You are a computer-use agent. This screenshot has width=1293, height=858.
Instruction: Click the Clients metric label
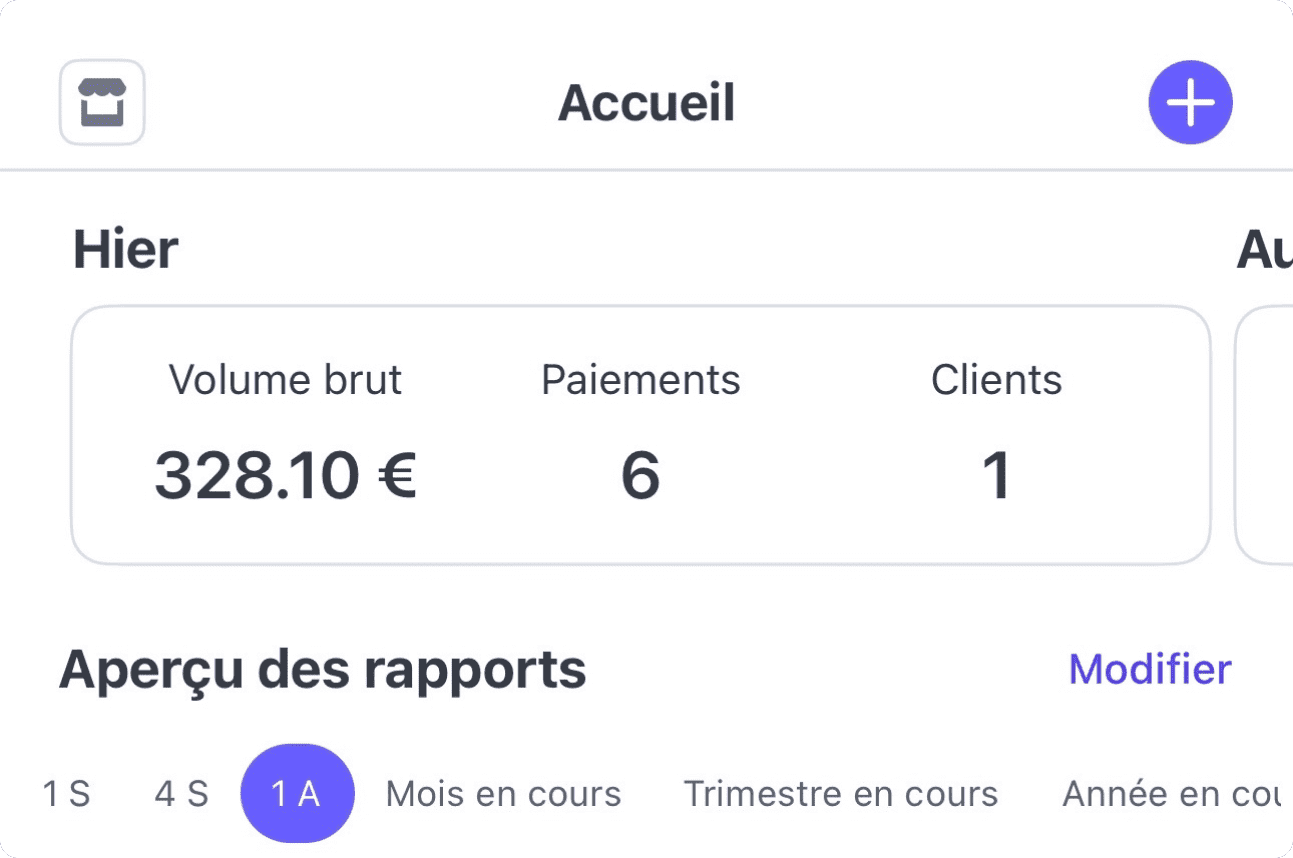click(x=996, y=380)
